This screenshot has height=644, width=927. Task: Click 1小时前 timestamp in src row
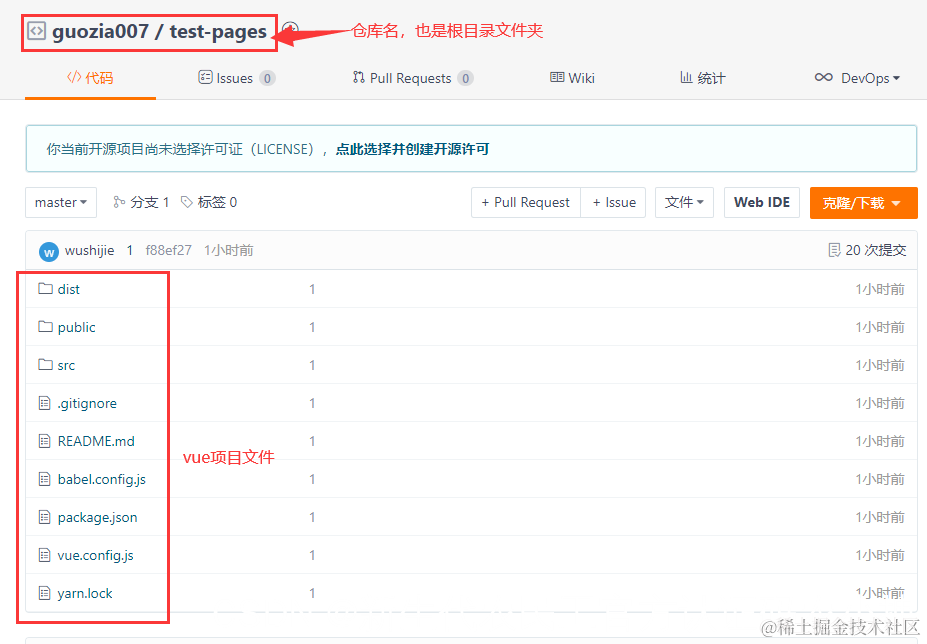click(880, 365)
